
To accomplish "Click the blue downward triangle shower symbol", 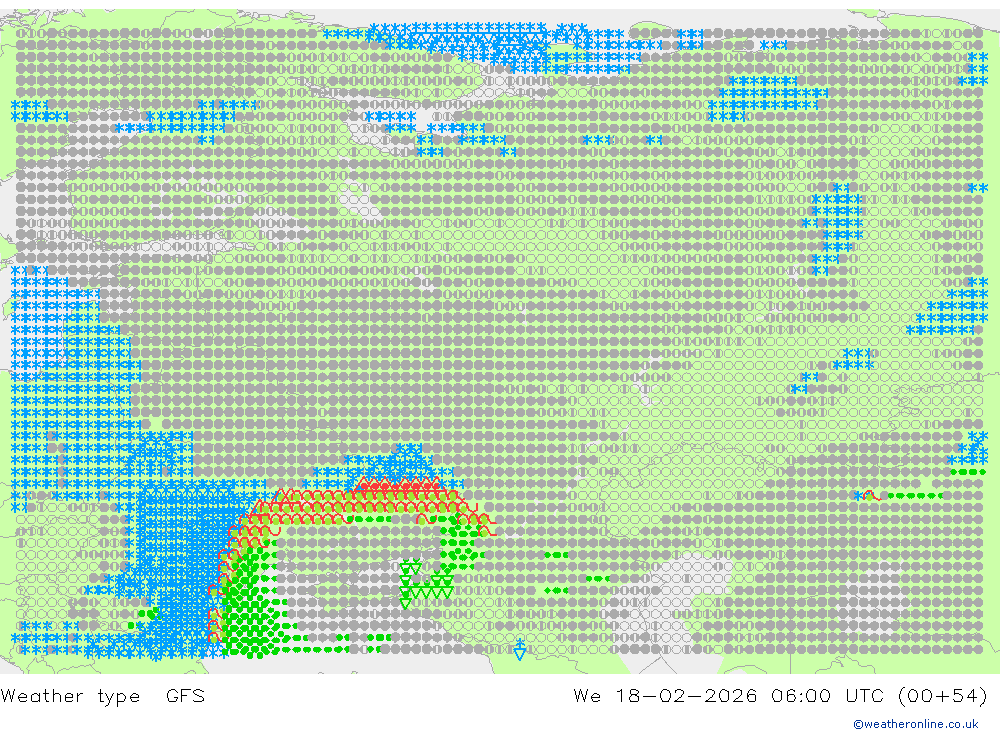I will point(520,650).
